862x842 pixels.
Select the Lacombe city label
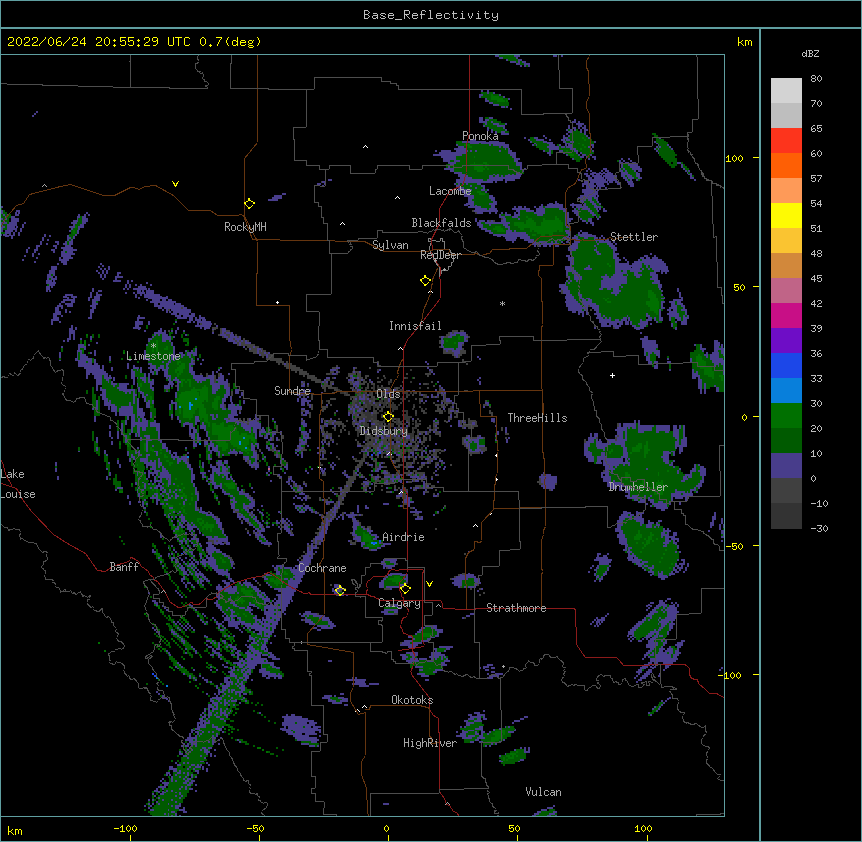point(450,191)
